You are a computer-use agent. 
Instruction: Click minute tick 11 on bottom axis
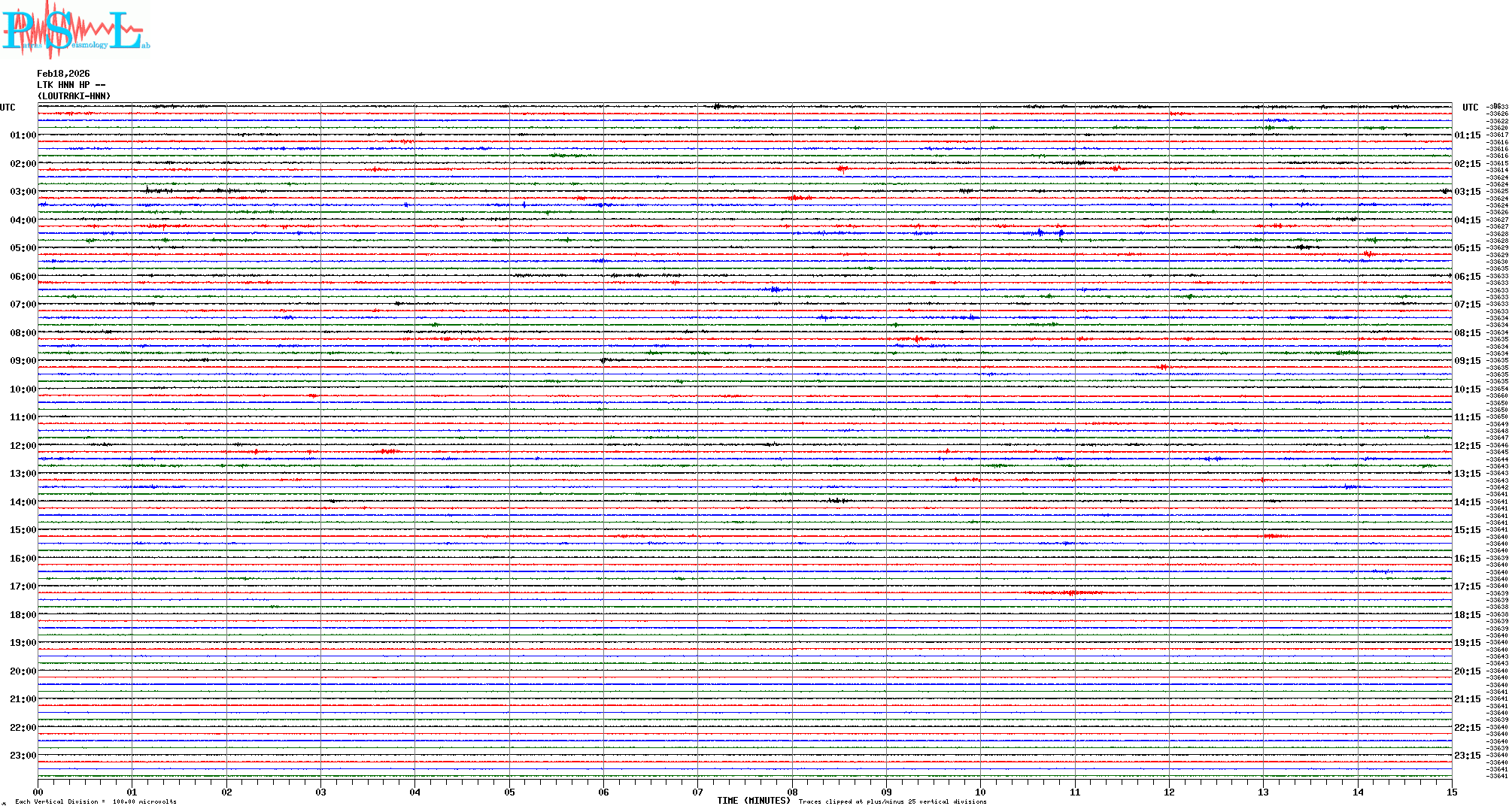click(x=1075, y=792)
